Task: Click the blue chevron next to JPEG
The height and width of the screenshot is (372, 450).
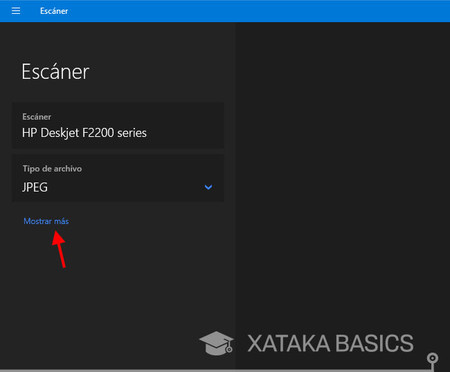Action: coord(208,187)
